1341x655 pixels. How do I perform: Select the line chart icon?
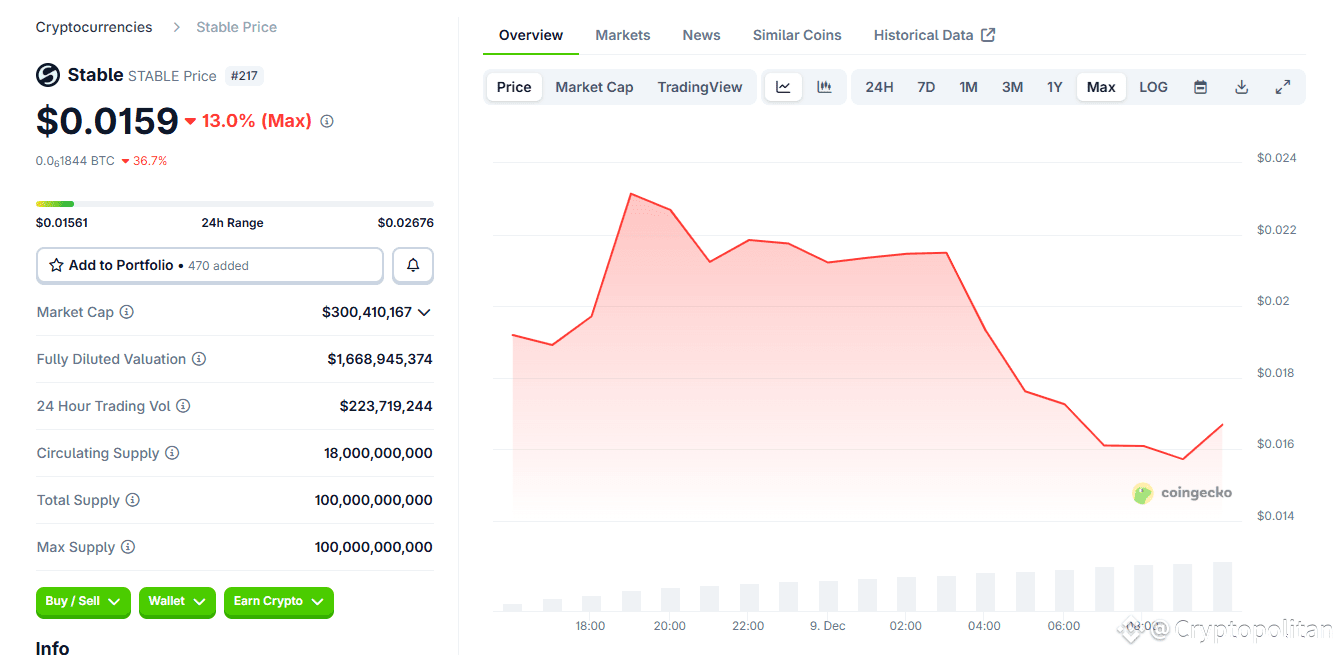783,87
